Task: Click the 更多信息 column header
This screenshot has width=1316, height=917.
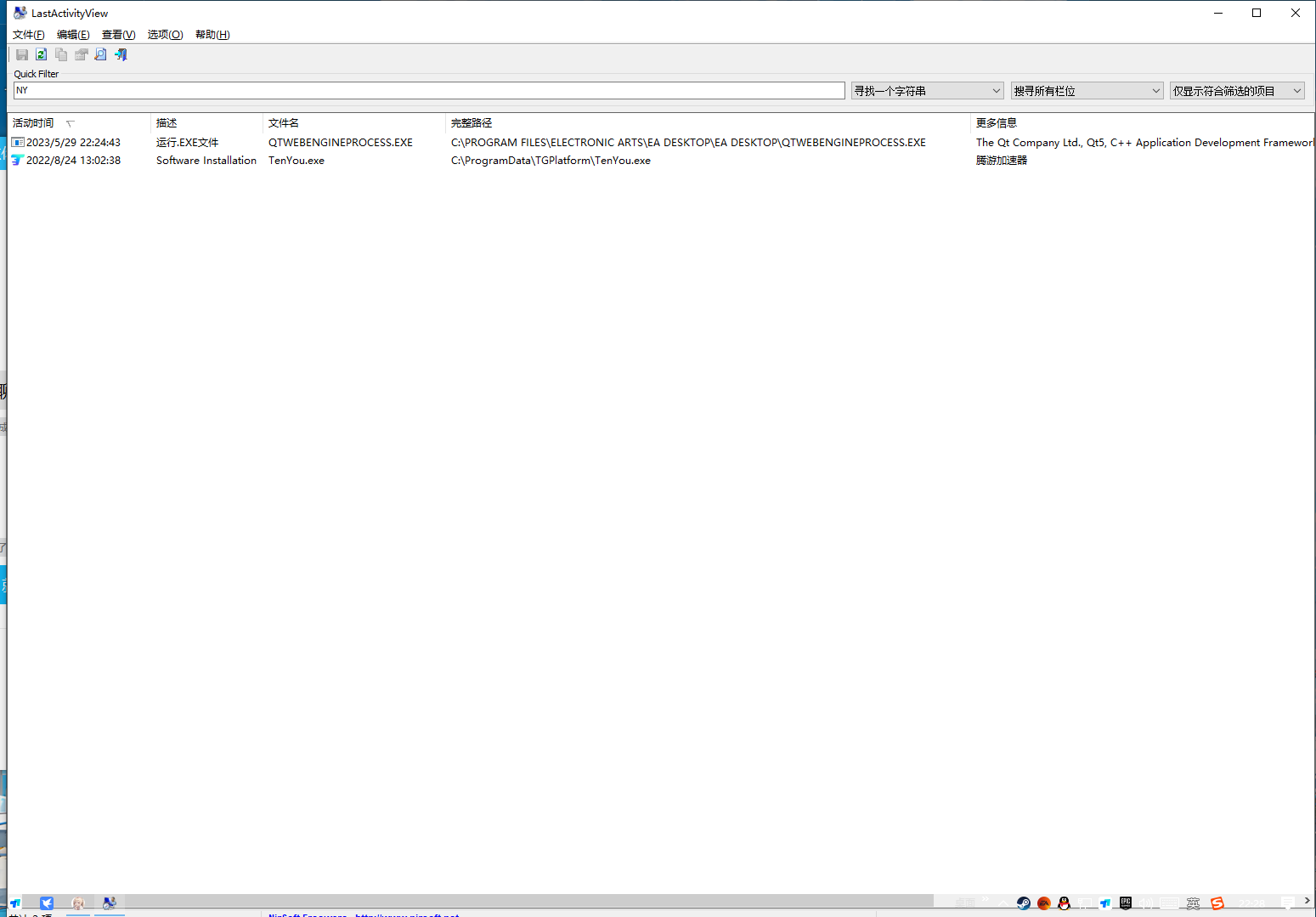Action: (1143, 123)
